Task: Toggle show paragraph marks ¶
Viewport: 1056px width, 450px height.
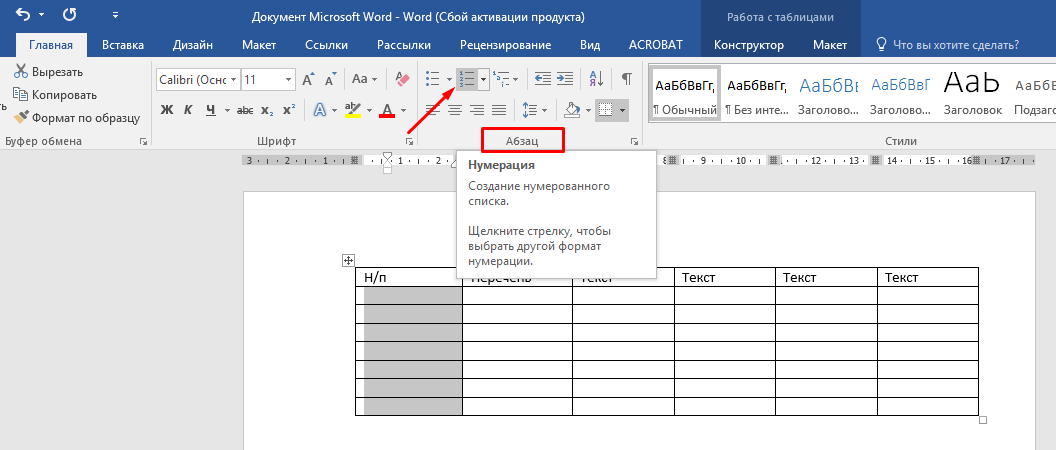Action: (626, 79)
